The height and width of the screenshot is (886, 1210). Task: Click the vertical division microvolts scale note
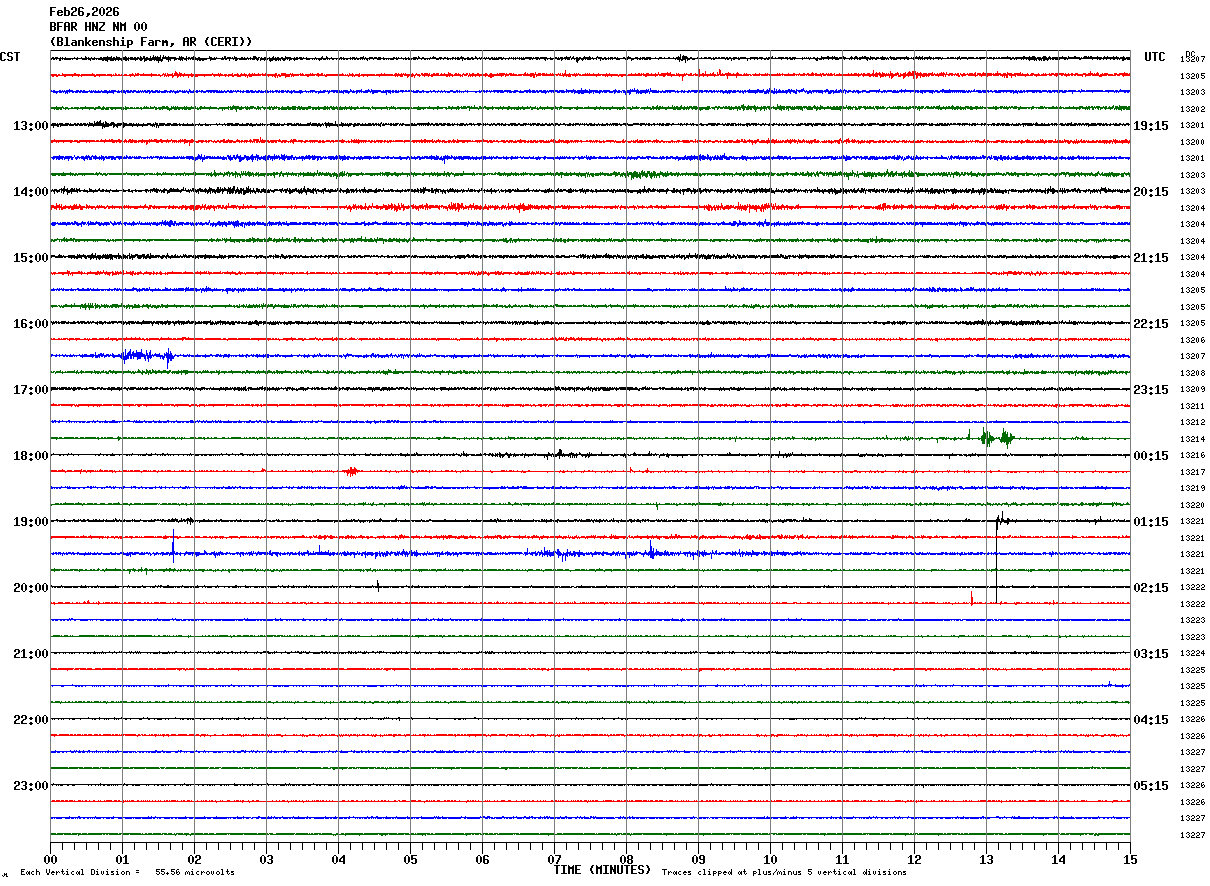coord(127,872)
